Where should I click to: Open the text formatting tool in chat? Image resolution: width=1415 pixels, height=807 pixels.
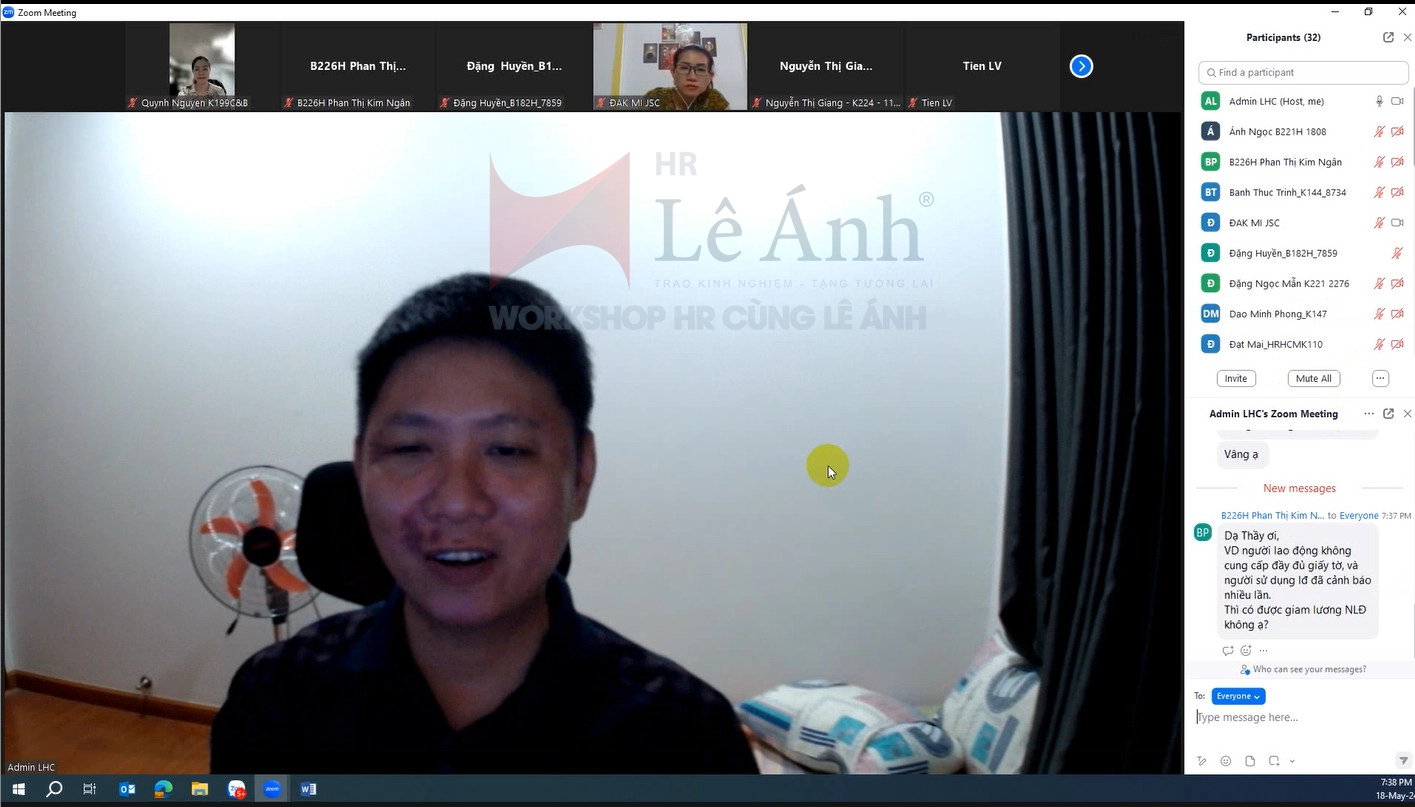click(x=1202, y=761)
